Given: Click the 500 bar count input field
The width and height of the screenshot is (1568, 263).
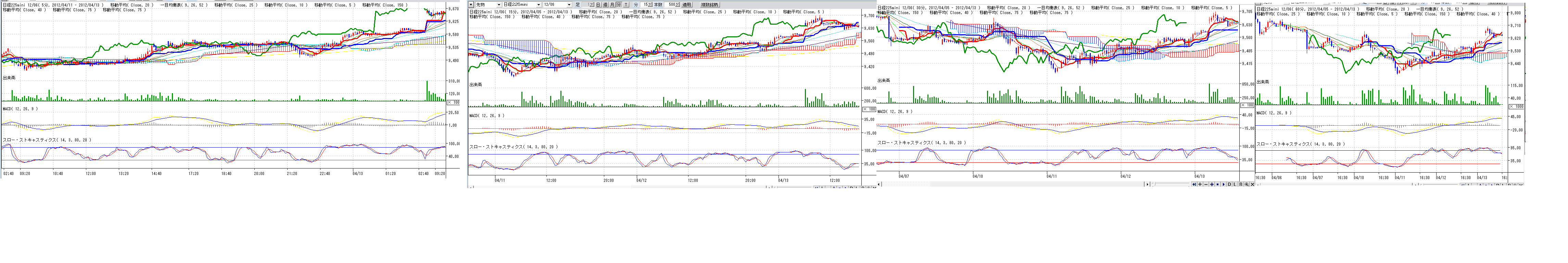Looking at the screenshot, I should click(670, 5).
